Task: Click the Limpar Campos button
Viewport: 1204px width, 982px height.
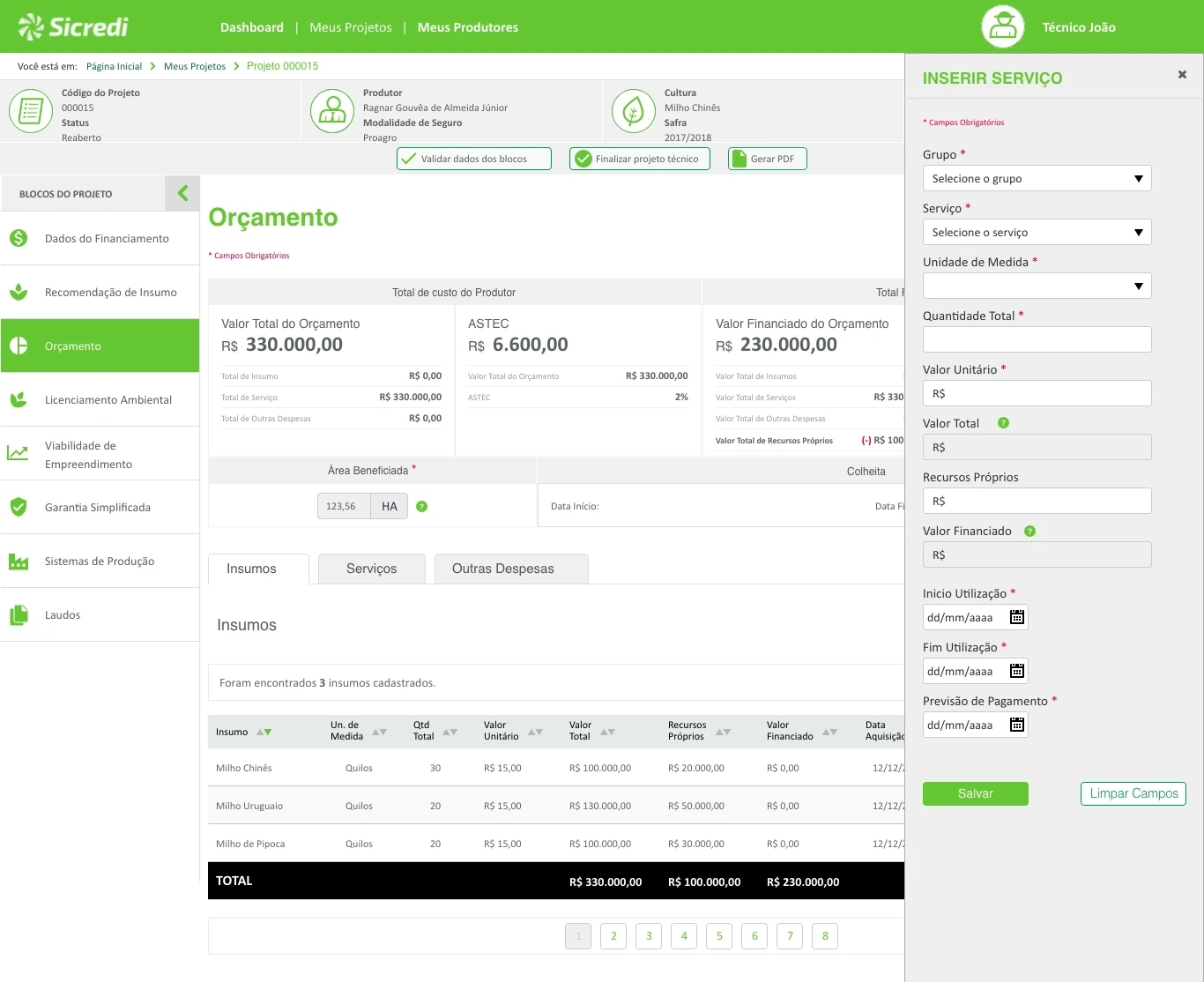Action: [x=1133, y=793]
